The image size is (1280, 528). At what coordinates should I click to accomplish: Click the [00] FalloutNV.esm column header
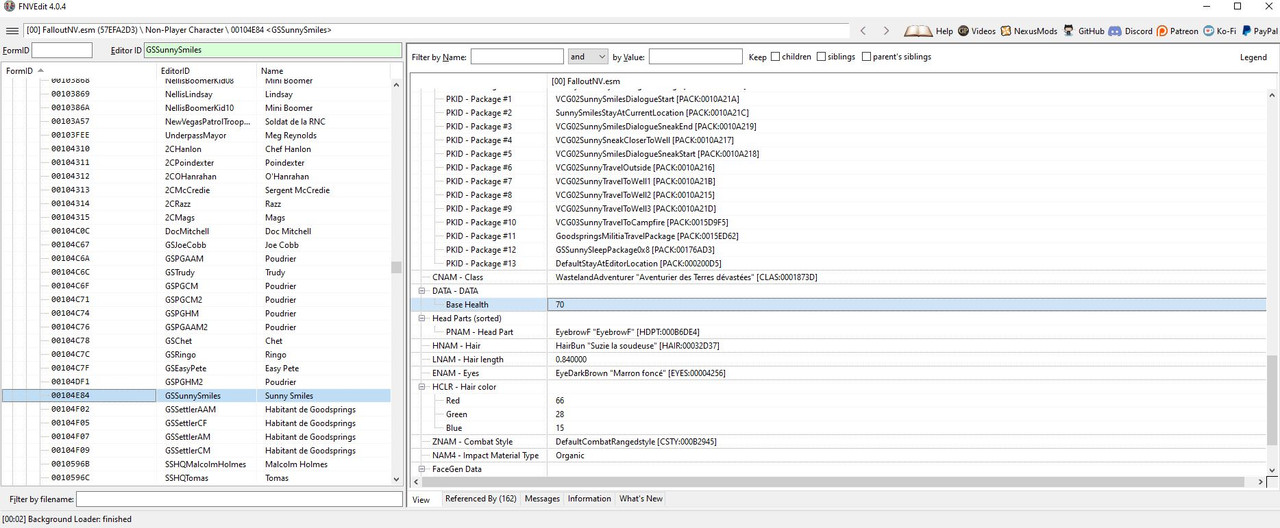coord(906,80)
